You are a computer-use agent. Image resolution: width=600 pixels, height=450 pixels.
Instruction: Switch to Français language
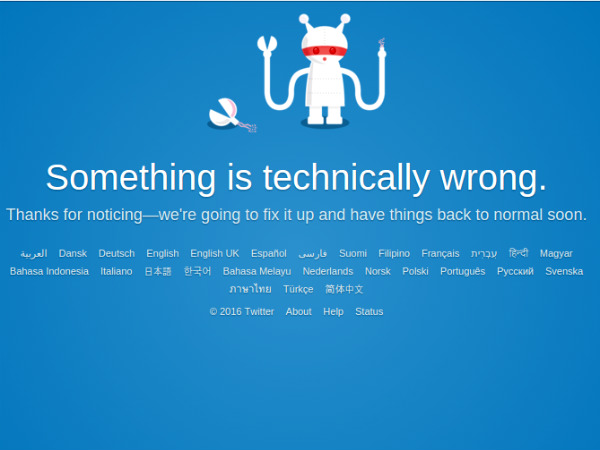tap(440, 253)
